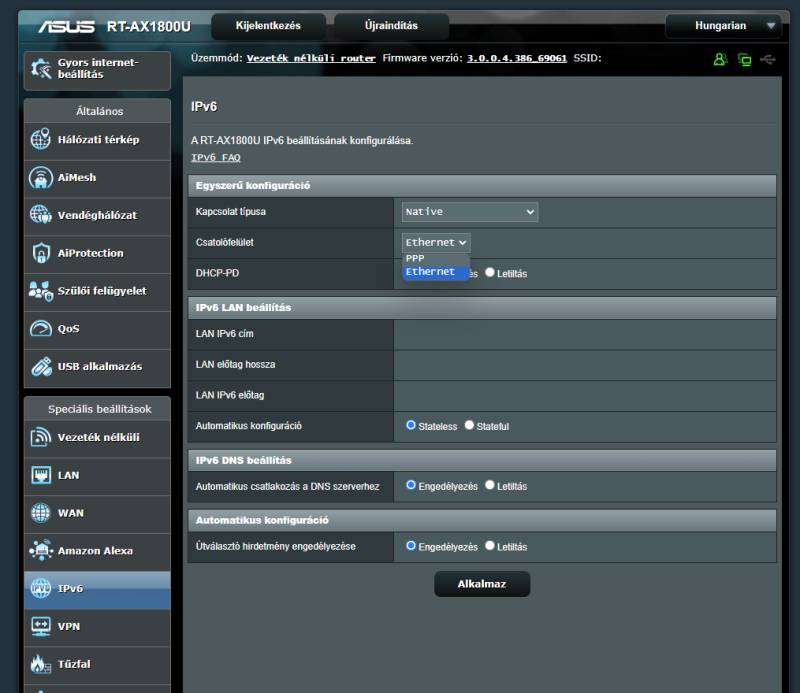Click the LAN IPv6 cím label
This screenshot has width=800, height=693.
[224, 334]
